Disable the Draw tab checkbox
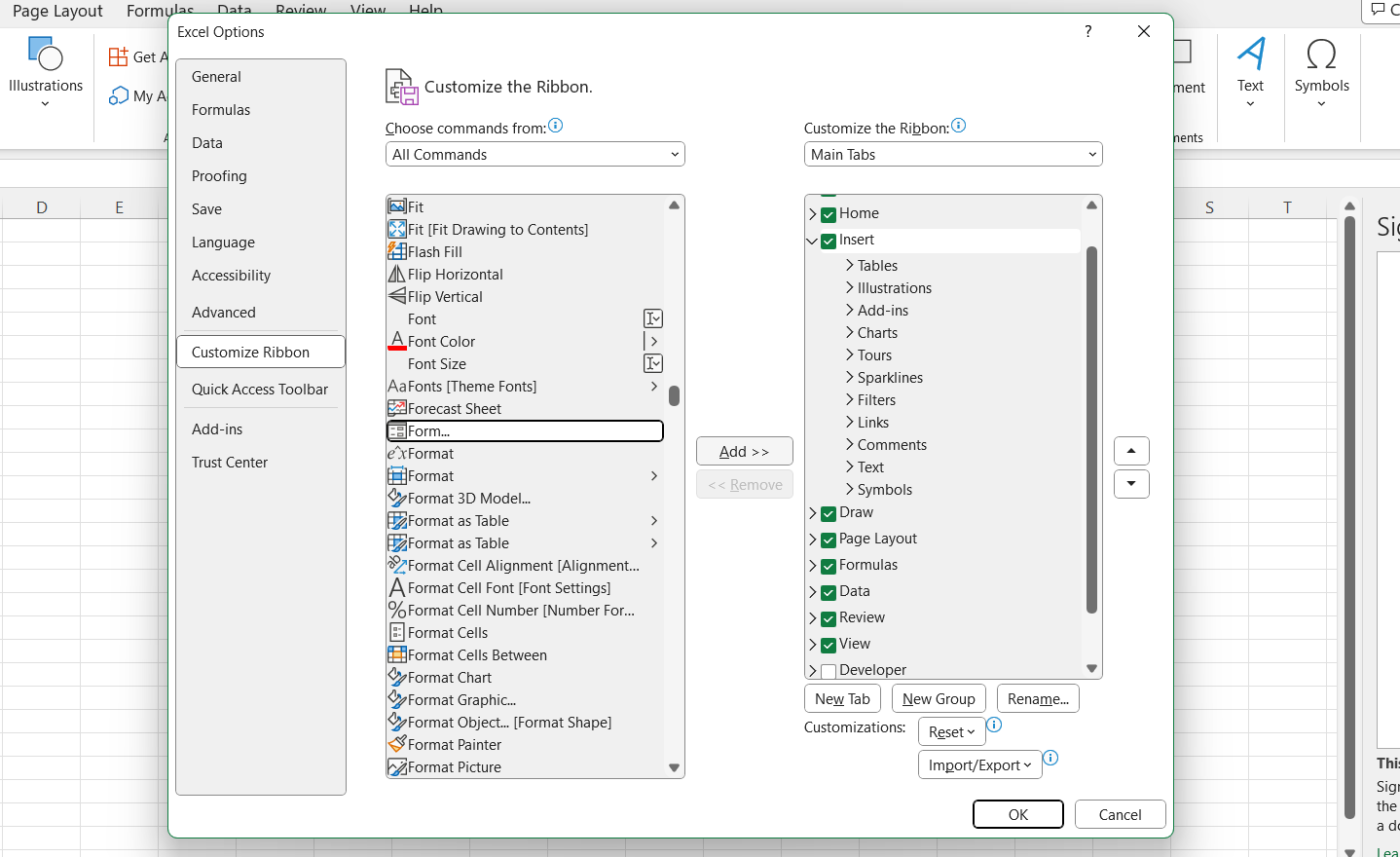This screenshot has height=857, width=1400. pos(829,512)
